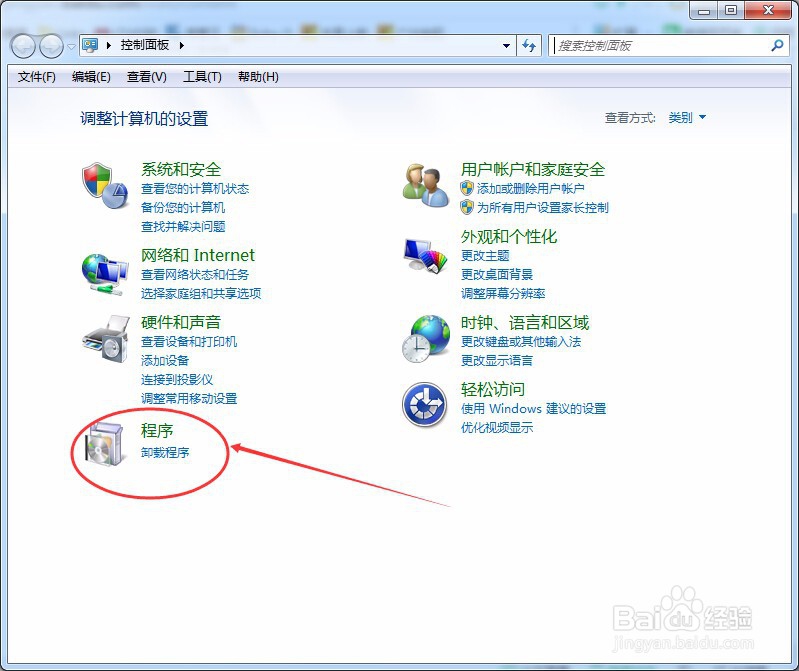Click the magnifier search icon

pyautogui.click(x=777, y=45)
